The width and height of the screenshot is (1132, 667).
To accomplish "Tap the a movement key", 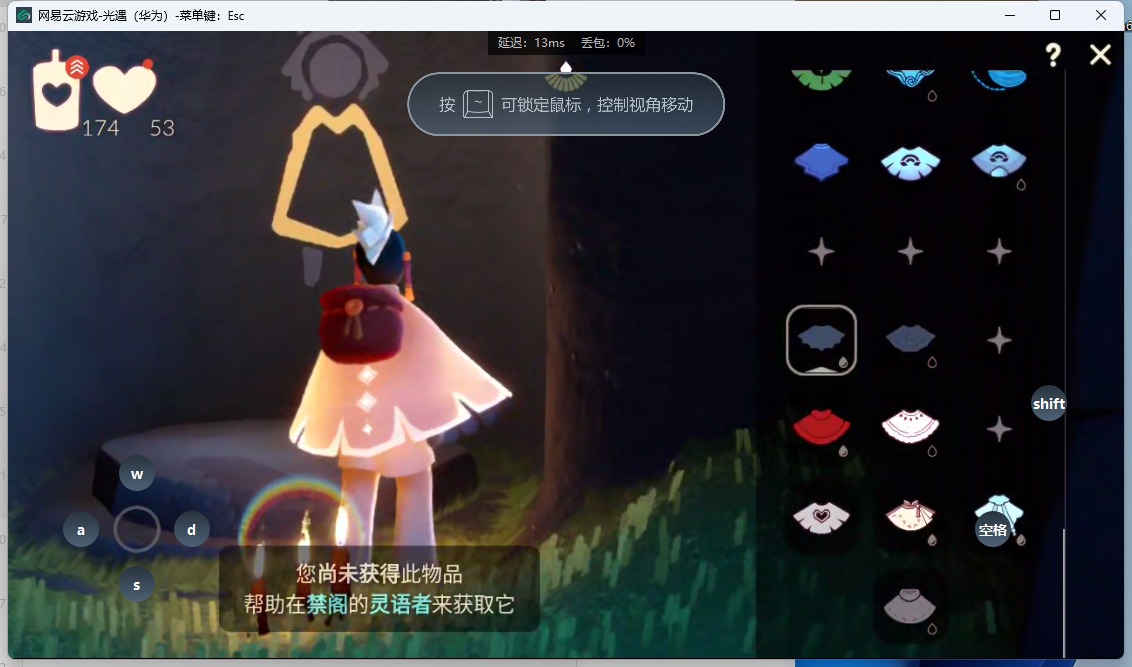I will coord(81,529).
